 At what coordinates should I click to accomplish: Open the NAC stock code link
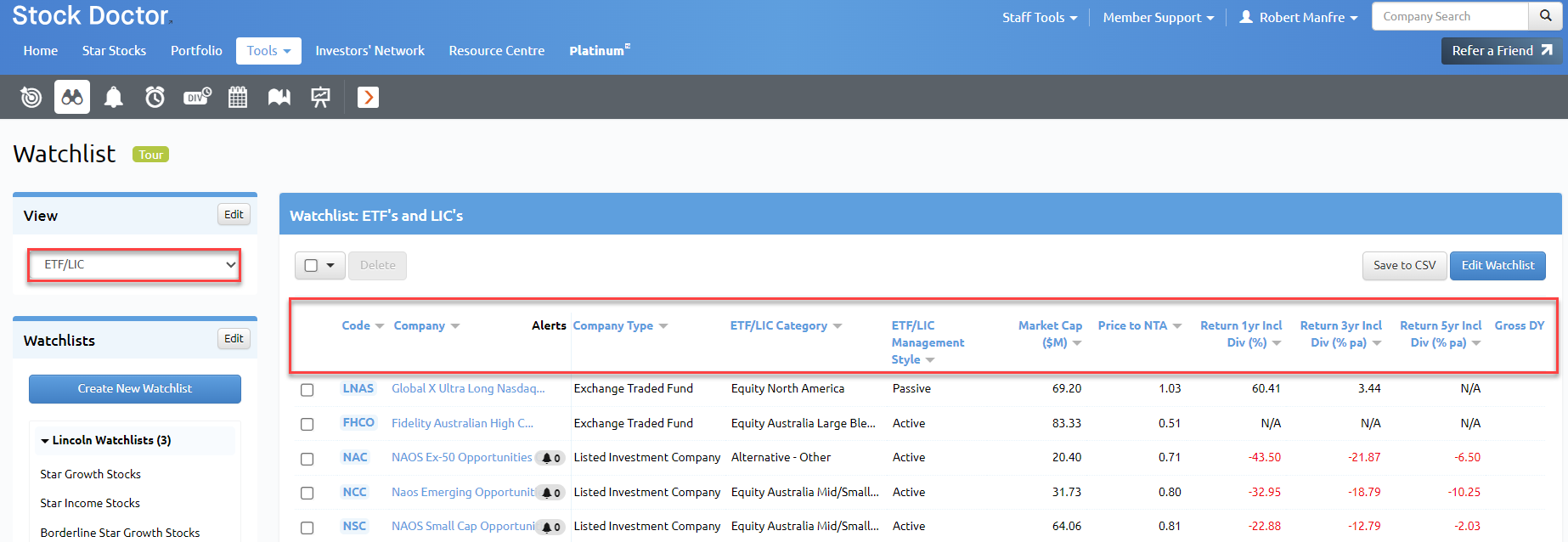point(355,457)
